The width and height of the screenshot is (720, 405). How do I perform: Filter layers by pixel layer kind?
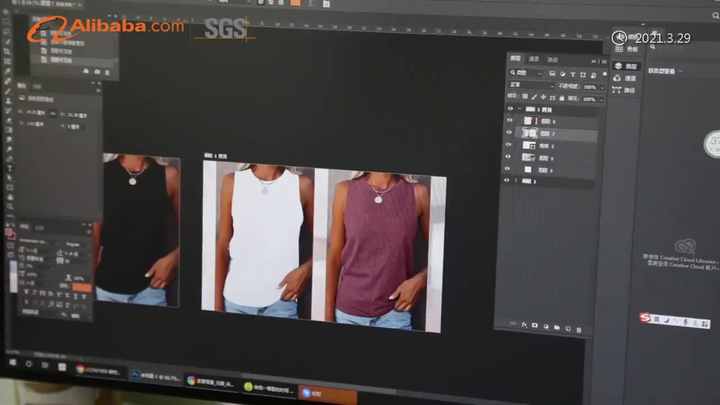pos(552,73)
